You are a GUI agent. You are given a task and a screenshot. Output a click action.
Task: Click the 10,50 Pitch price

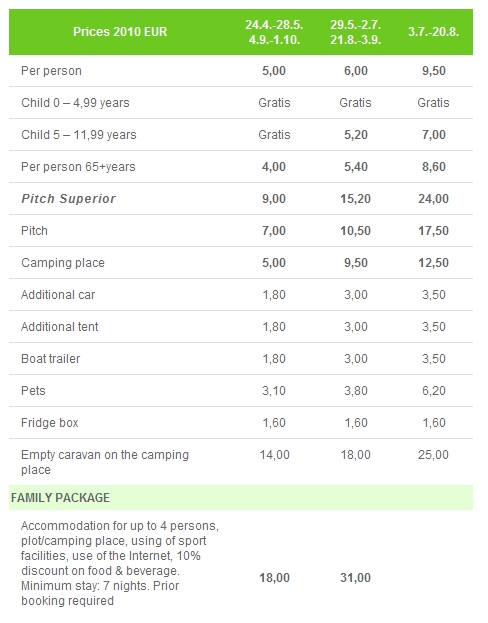click(356, 231)
